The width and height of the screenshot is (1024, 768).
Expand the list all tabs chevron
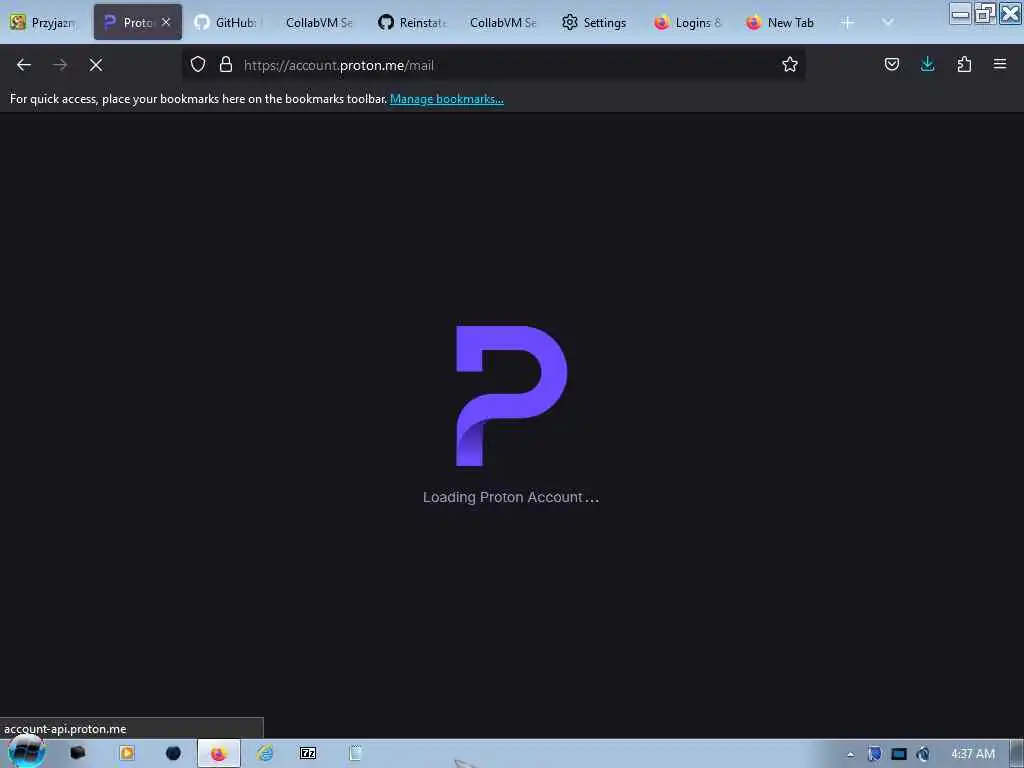click(x=888, y=22)
